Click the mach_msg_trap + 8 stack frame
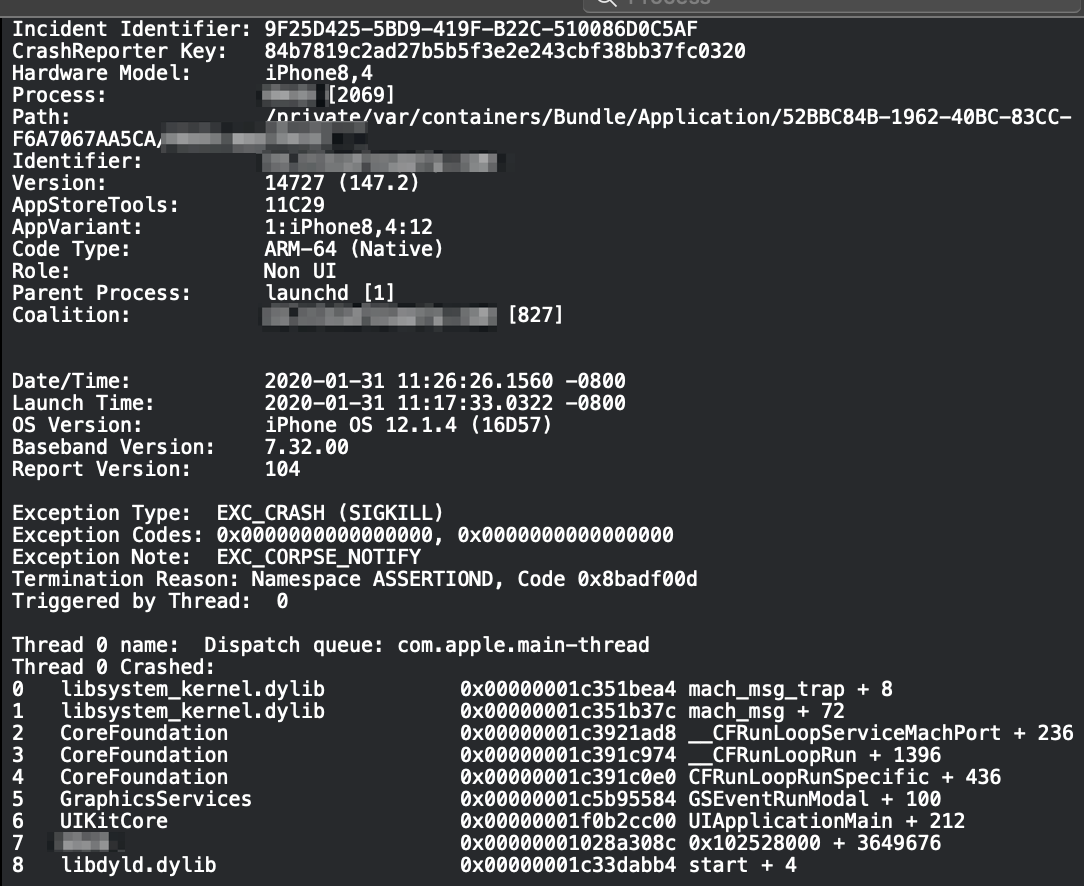The height and width of the screenshot is (886, 1084). point(452,690)
